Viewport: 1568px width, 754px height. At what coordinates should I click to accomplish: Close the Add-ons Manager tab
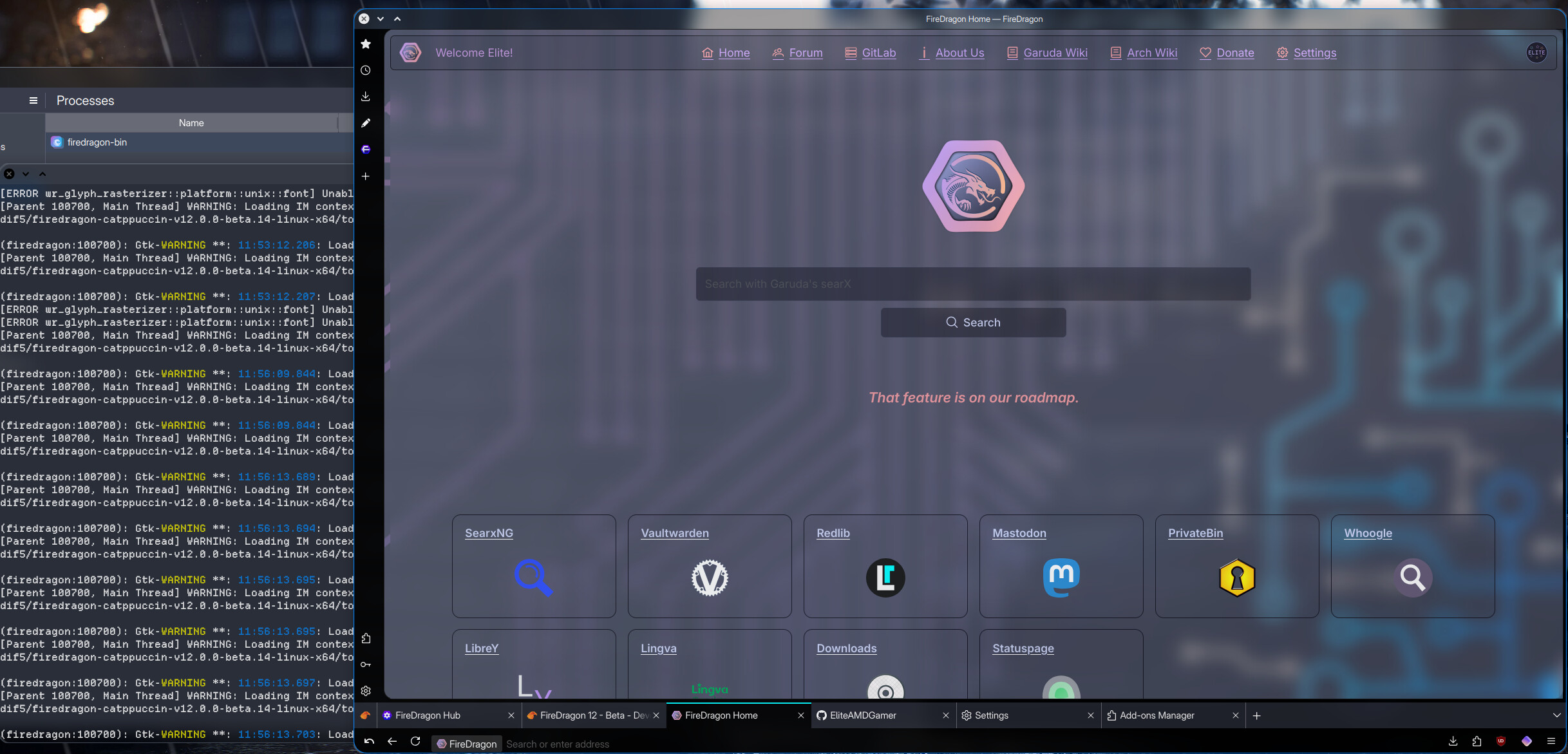click(1235, 715)
